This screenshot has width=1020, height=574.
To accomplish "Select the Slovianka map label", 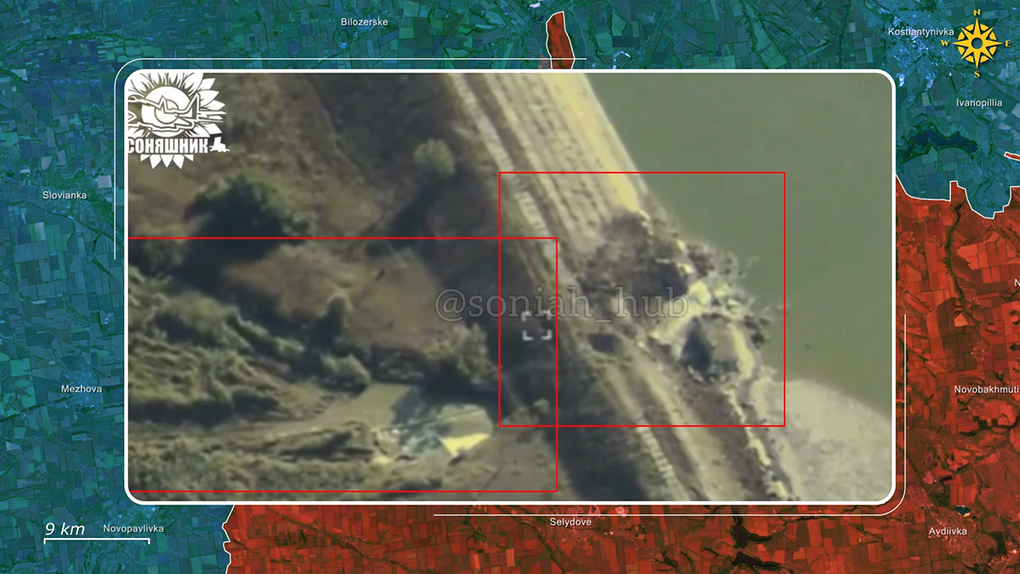I will (x=64, y=195).
